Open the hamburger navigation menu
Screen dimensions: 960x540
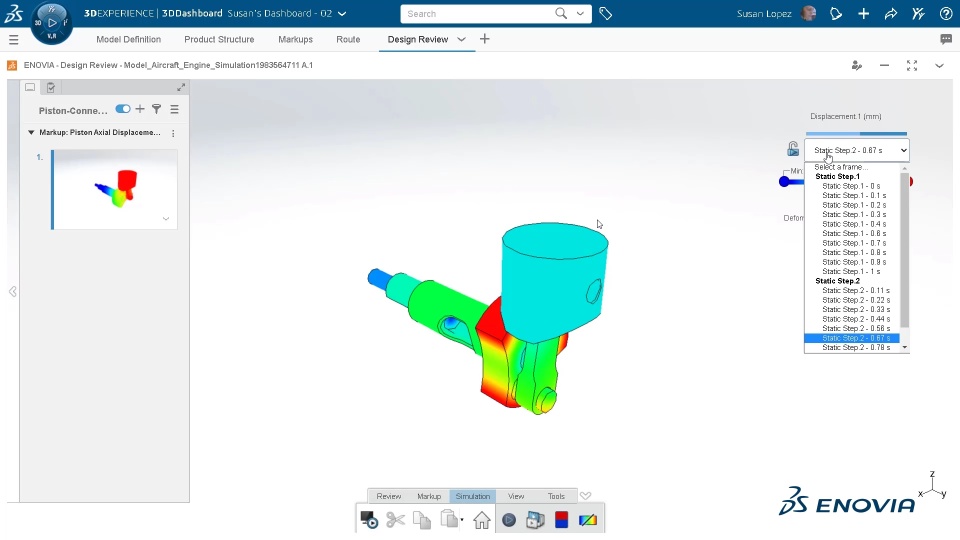pyautogui.click(x=13, y=40)
